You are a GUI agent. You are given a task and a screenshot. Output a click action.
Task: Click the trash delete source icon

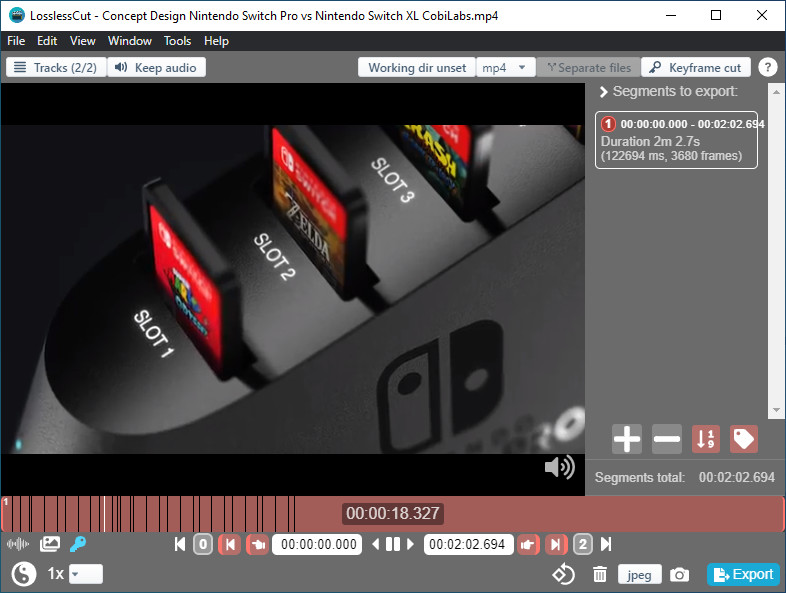click(600, 574)
